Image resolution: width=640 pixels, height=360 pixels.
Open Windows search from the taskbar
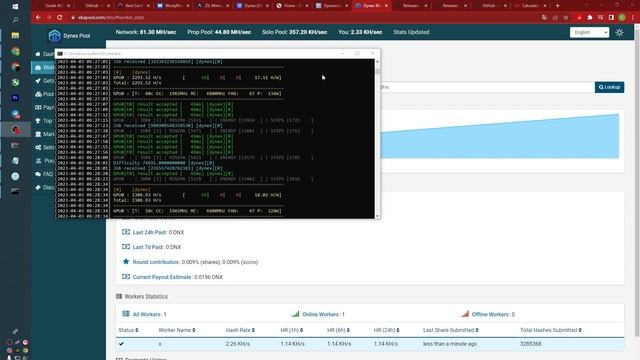[x=15, y=20]
